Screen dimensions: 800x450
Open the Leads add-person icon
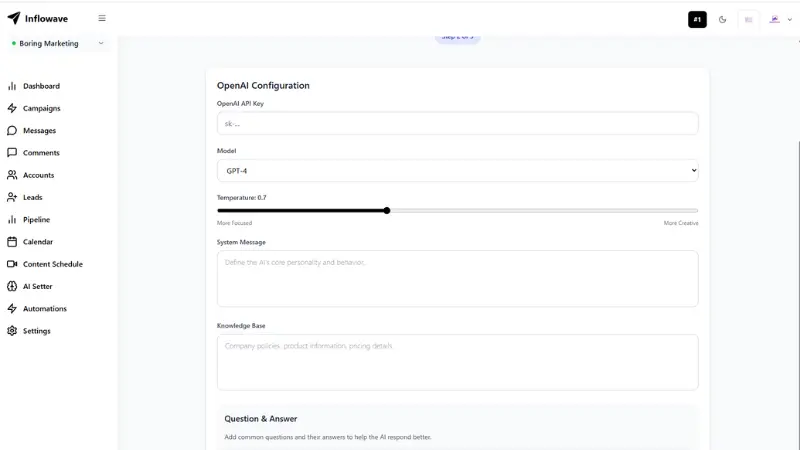12,197
